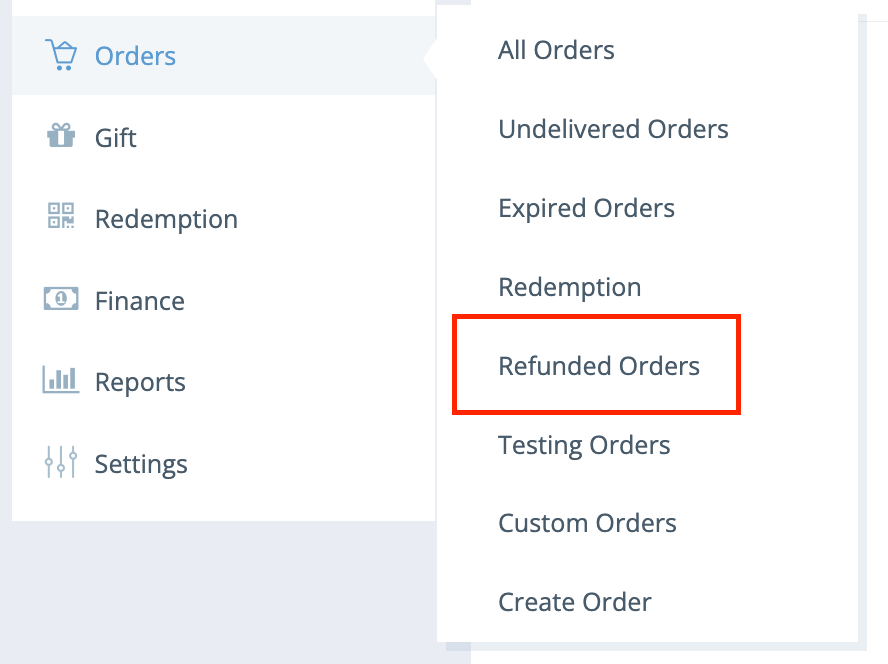Image resolution: width=888 pixels, height=664 pixels.
Task: Select the Orders label in sidebar
Action: 135,56
